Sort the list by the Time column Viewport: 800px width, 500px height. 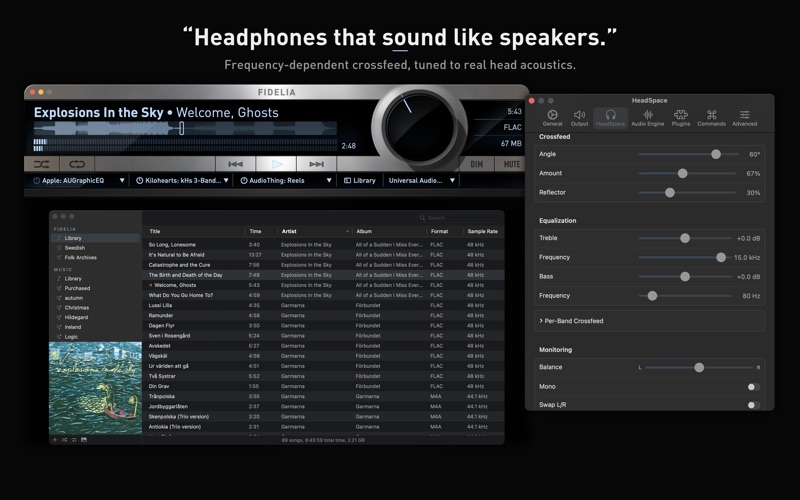tap(261, 232)
